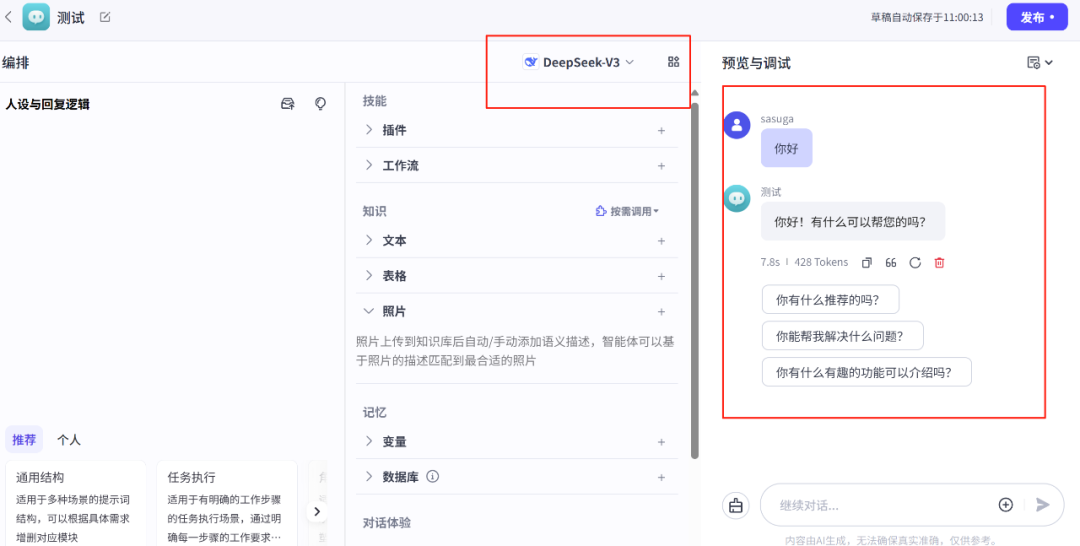
Task: Click the prompt library icon in 人设与回复逻辑
Action: [x=288, y=104]
